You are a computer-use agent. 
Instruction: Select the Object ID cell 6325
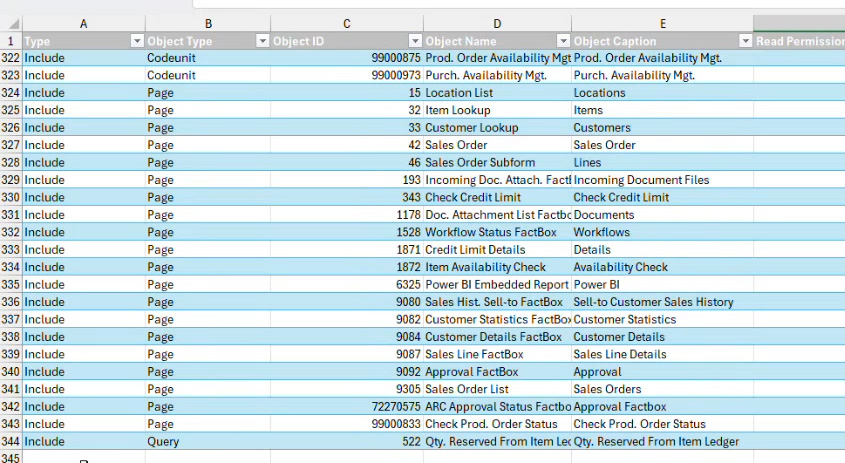click(347, 285)
